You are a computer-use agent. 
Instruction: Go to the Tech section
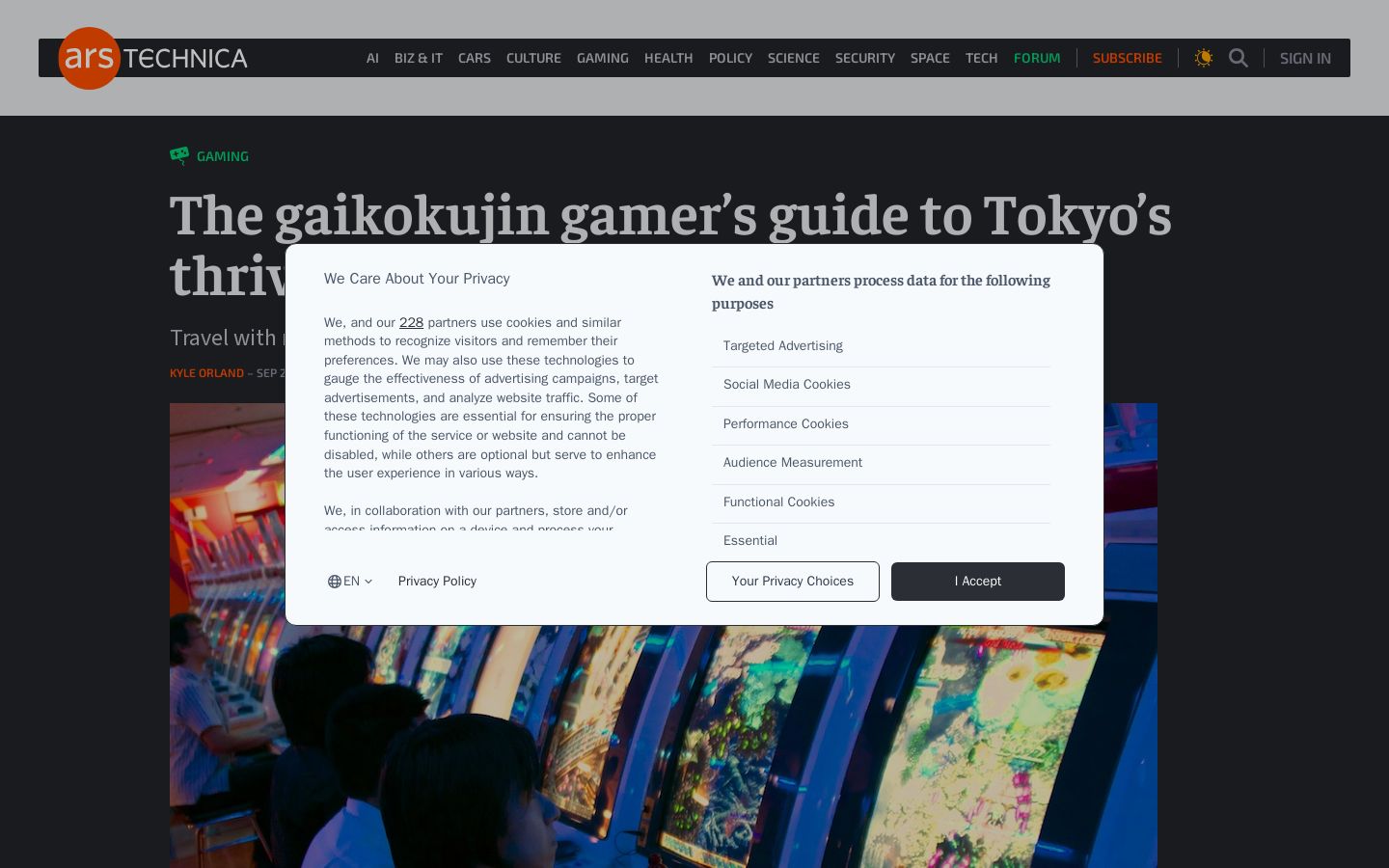(x=982, y=58)
